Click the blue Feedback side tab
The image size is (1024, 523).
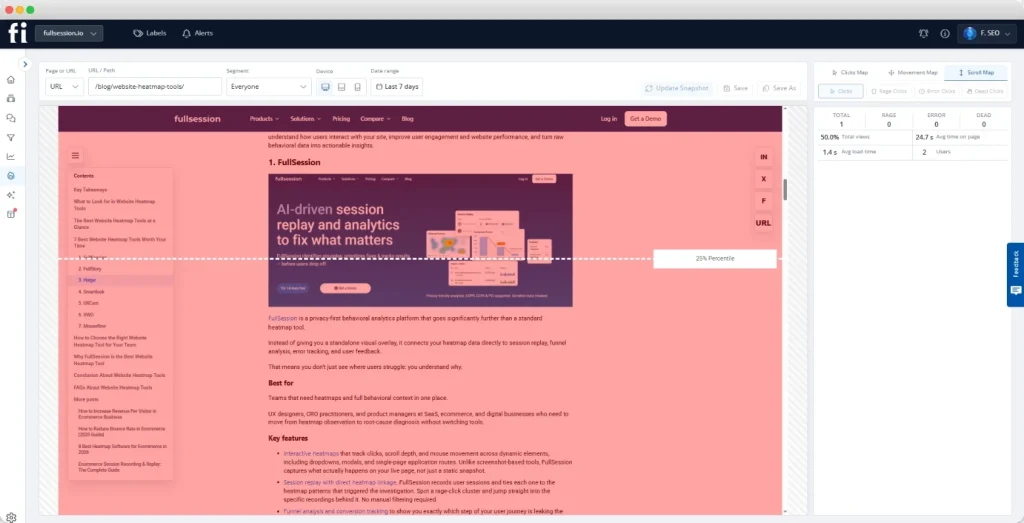point(1016,274)
